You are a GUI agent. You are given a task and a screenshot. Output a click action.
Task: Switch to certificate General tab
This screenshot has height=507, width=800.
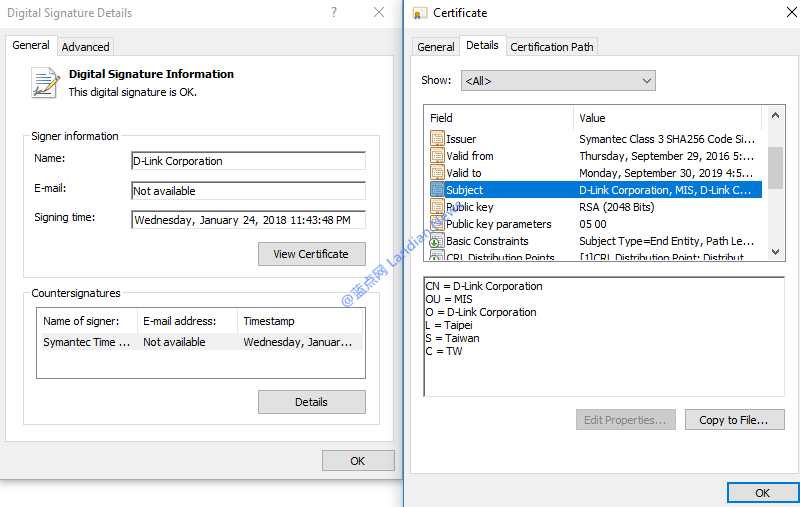pos(436,47)
